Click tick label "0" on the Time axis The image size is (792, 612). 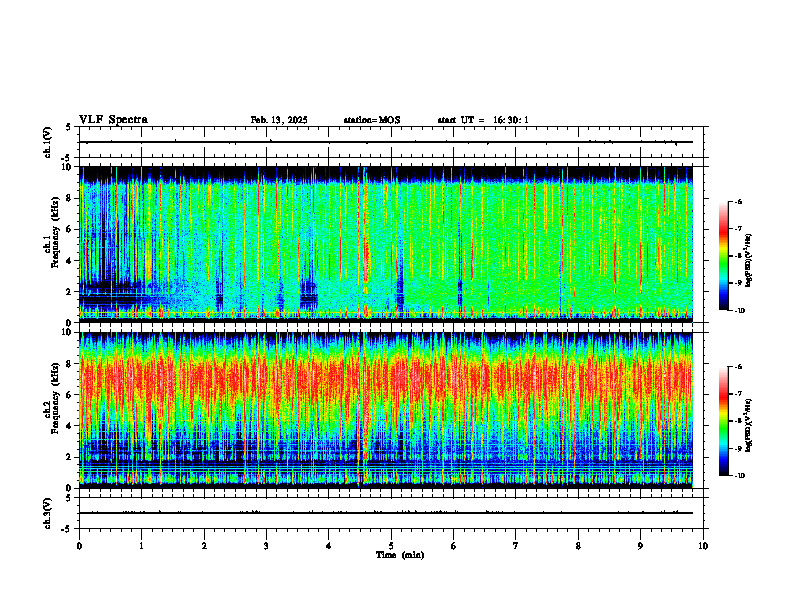coord(79,546)
